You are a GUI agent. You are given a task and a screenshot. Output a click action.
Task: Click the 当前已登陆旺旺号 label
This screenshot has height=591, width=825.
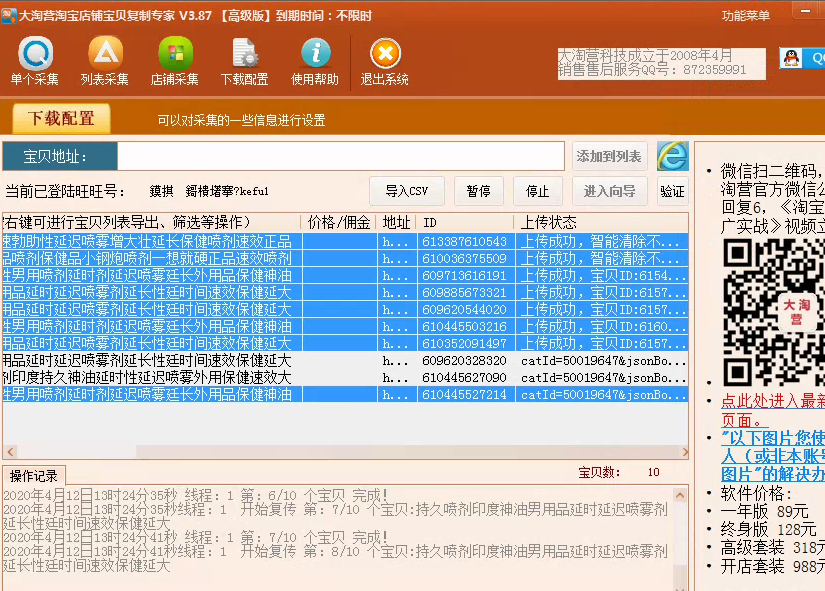65,191
